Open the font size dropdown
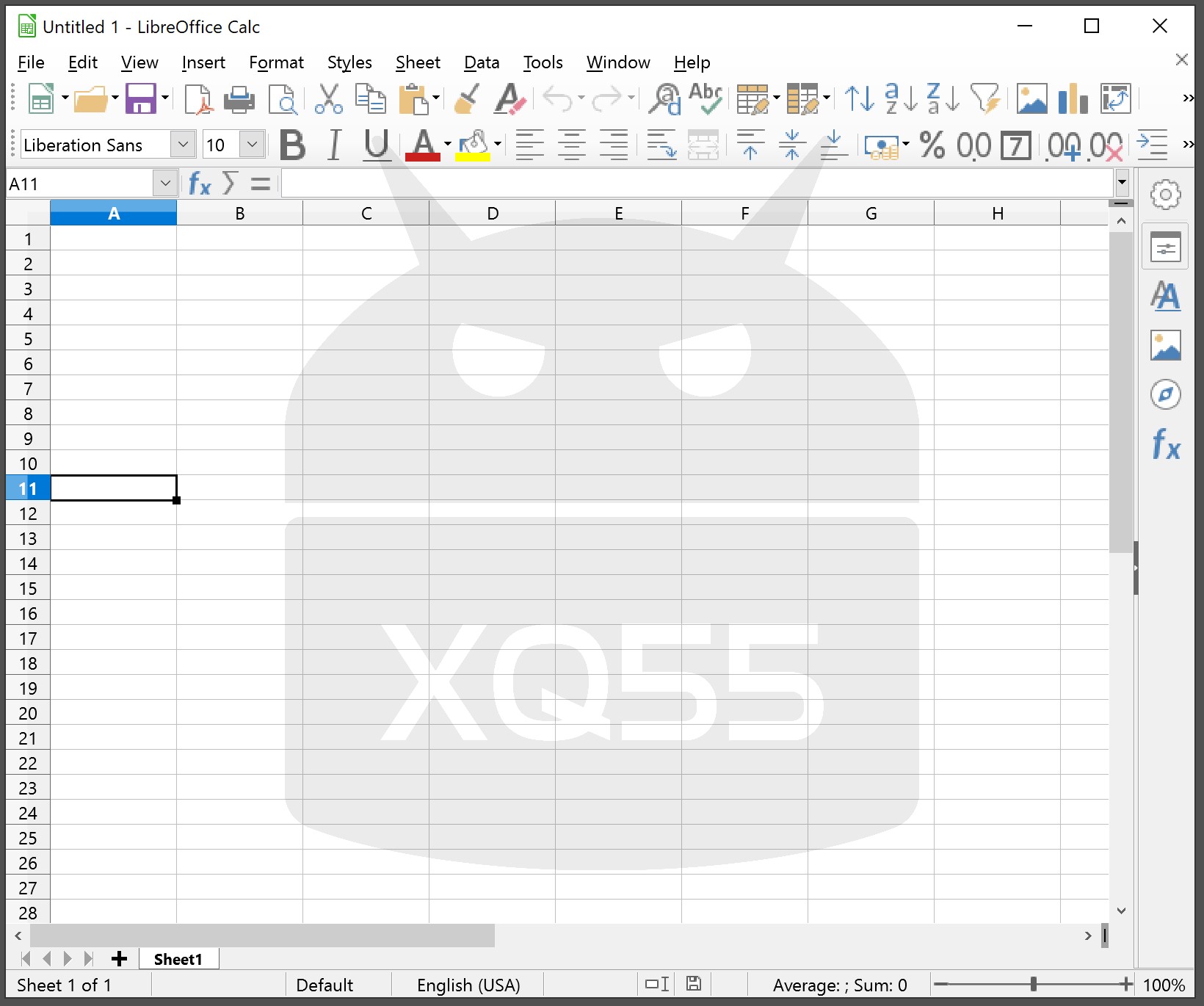 (x=252, y=145)
